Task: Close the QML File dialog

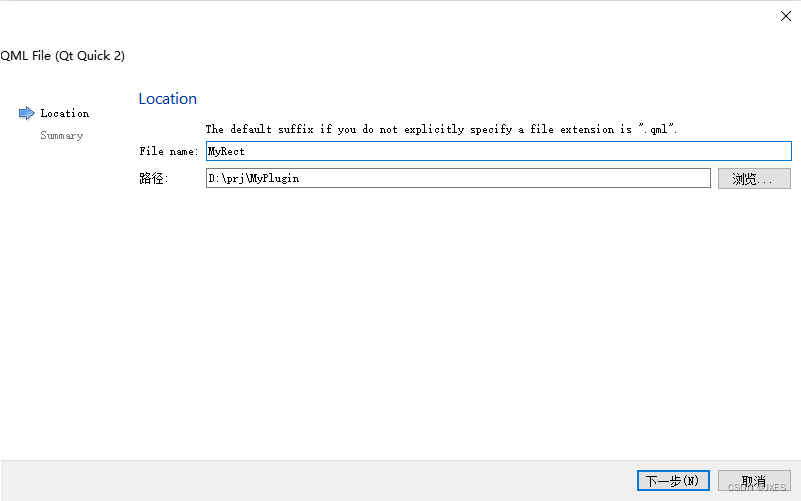Action: pyautogui.click(x=786, y=16)
